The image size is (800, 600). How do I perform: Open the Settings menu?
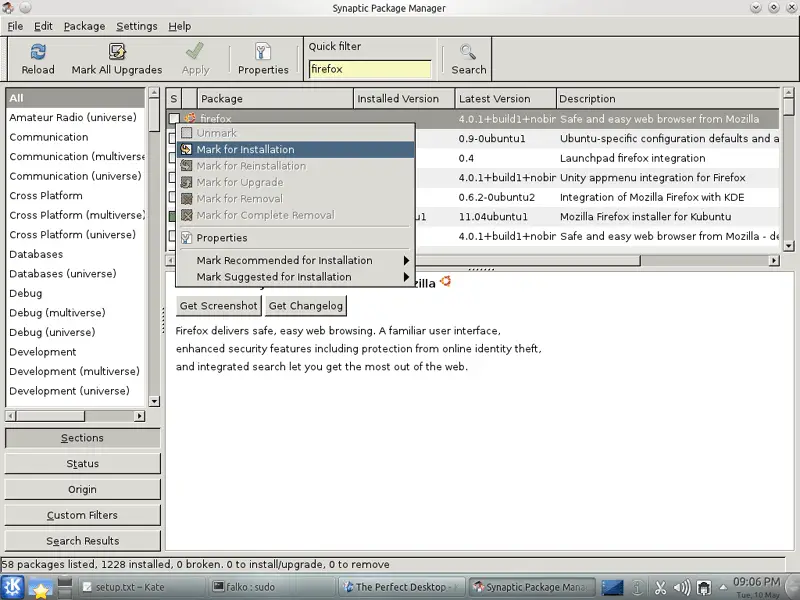(x=137, y=26)
